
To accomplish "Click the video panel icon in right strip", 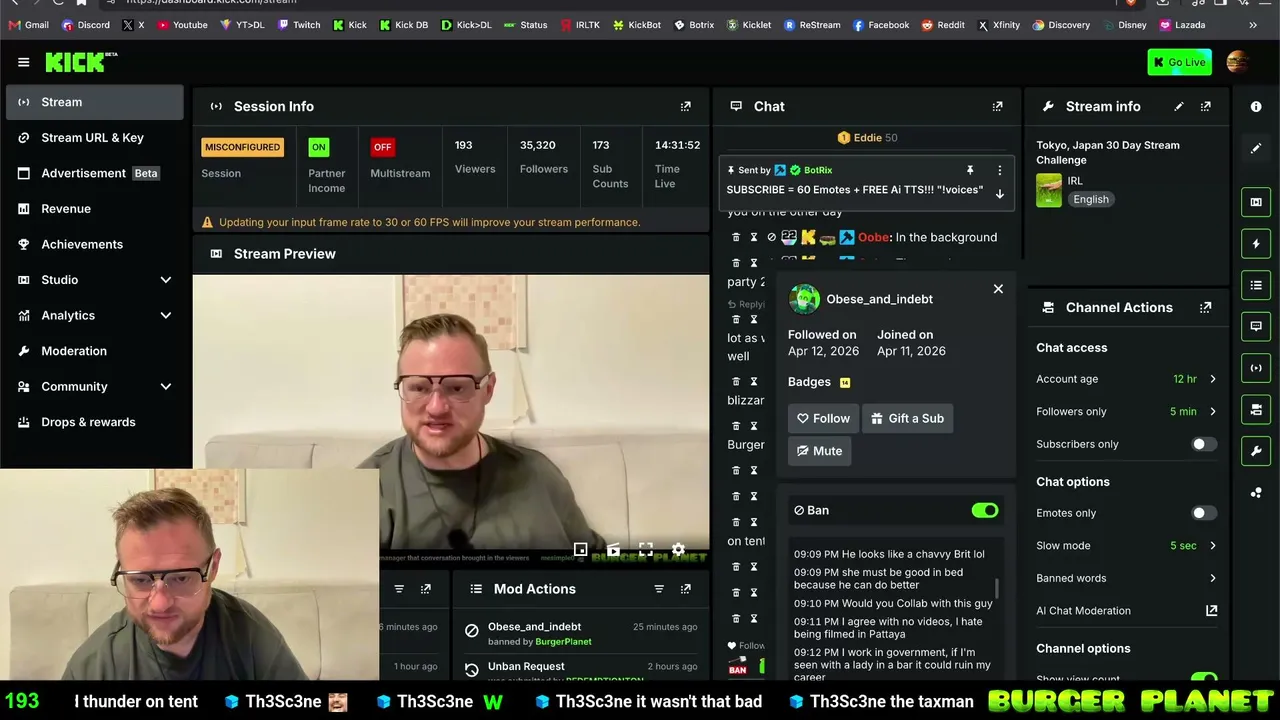I will click(x=1256, y=202).
